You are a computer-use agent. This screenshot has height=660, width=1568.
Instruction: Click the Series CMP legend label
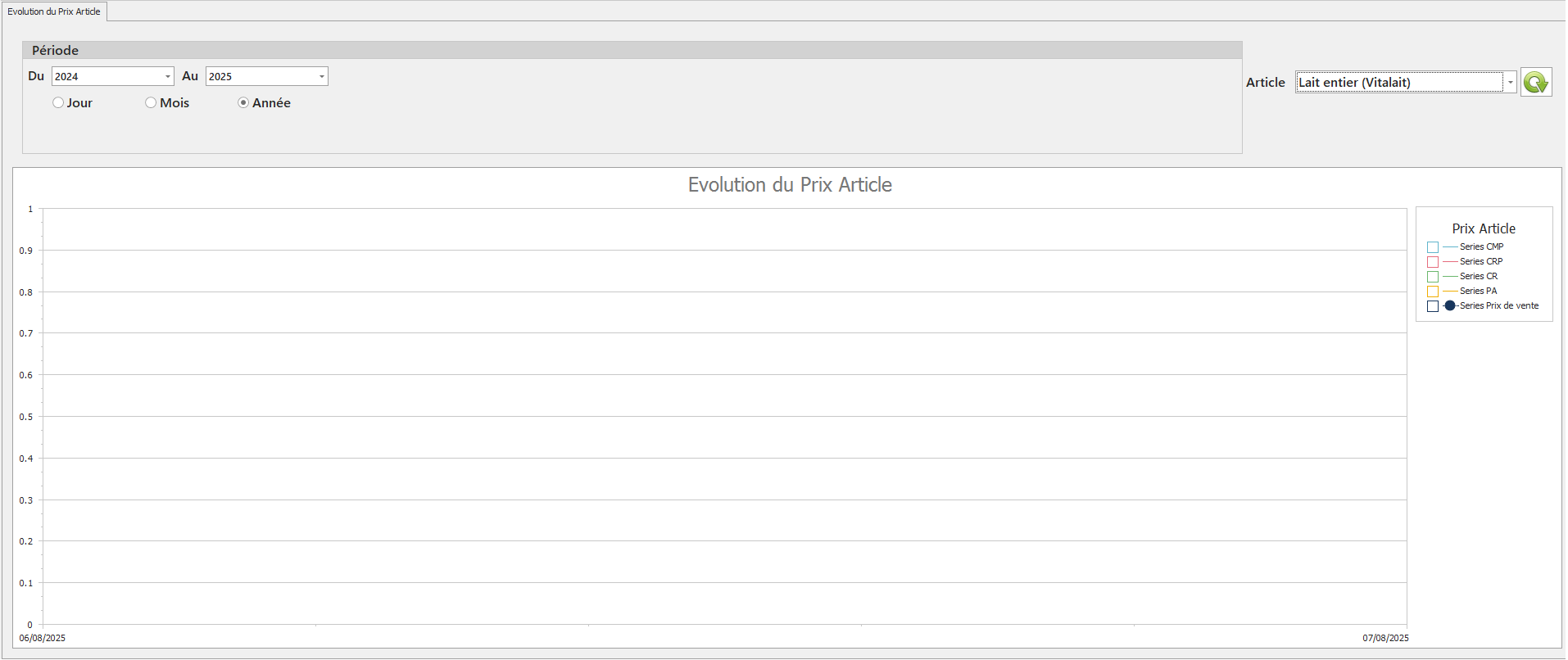(x=1481, y=247)
